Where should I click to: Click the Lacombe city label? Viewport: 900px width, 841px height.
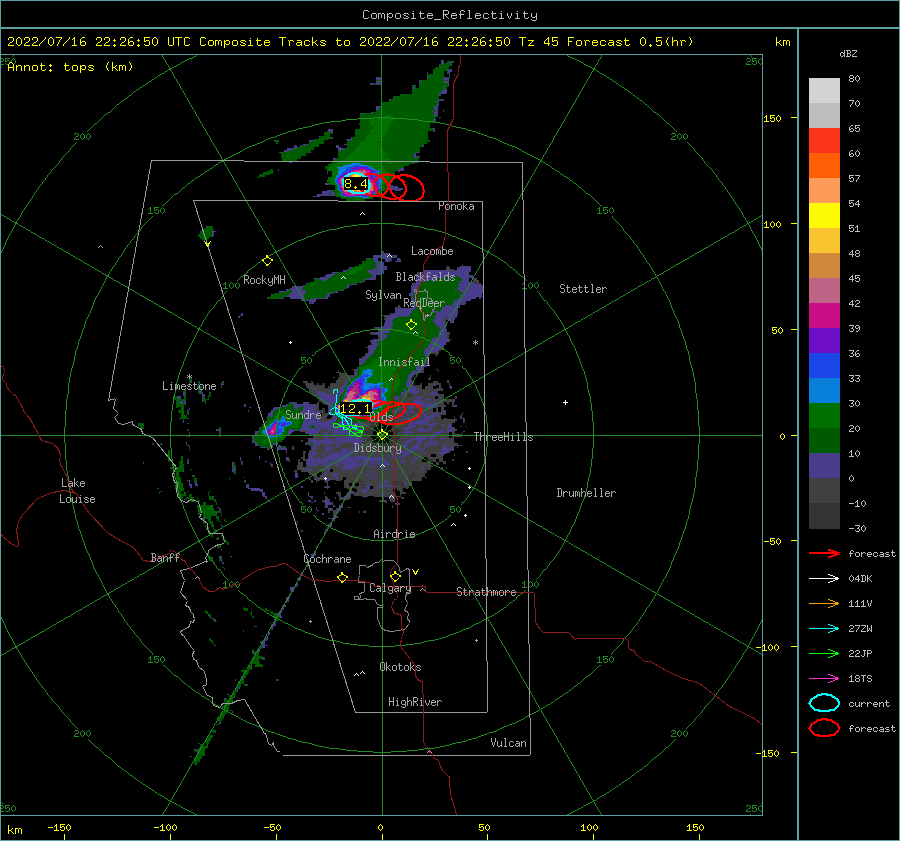[432, 251]
